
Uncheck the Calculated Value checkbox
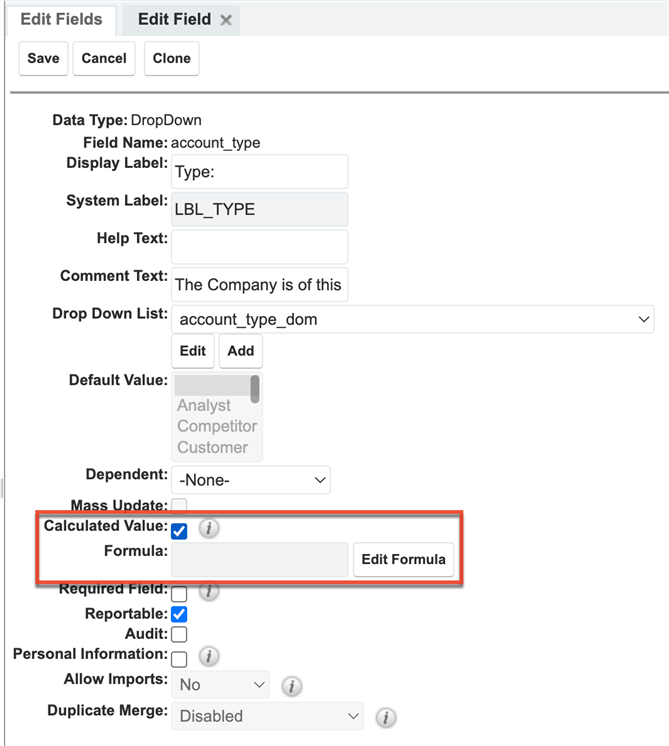click(180, 531)
